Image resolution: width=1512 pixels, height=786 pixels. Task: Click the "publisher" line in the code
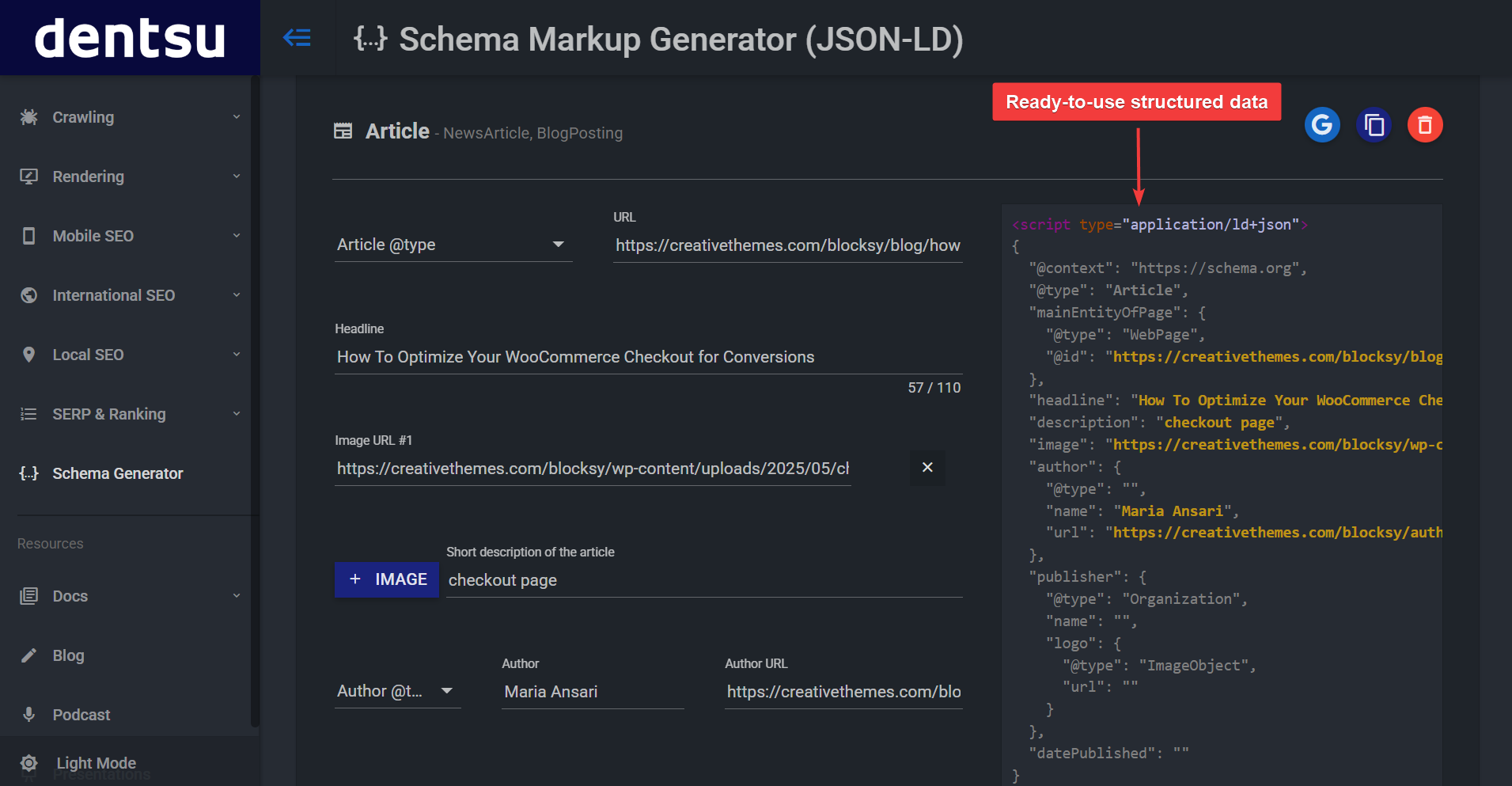tap(1088, 577)
